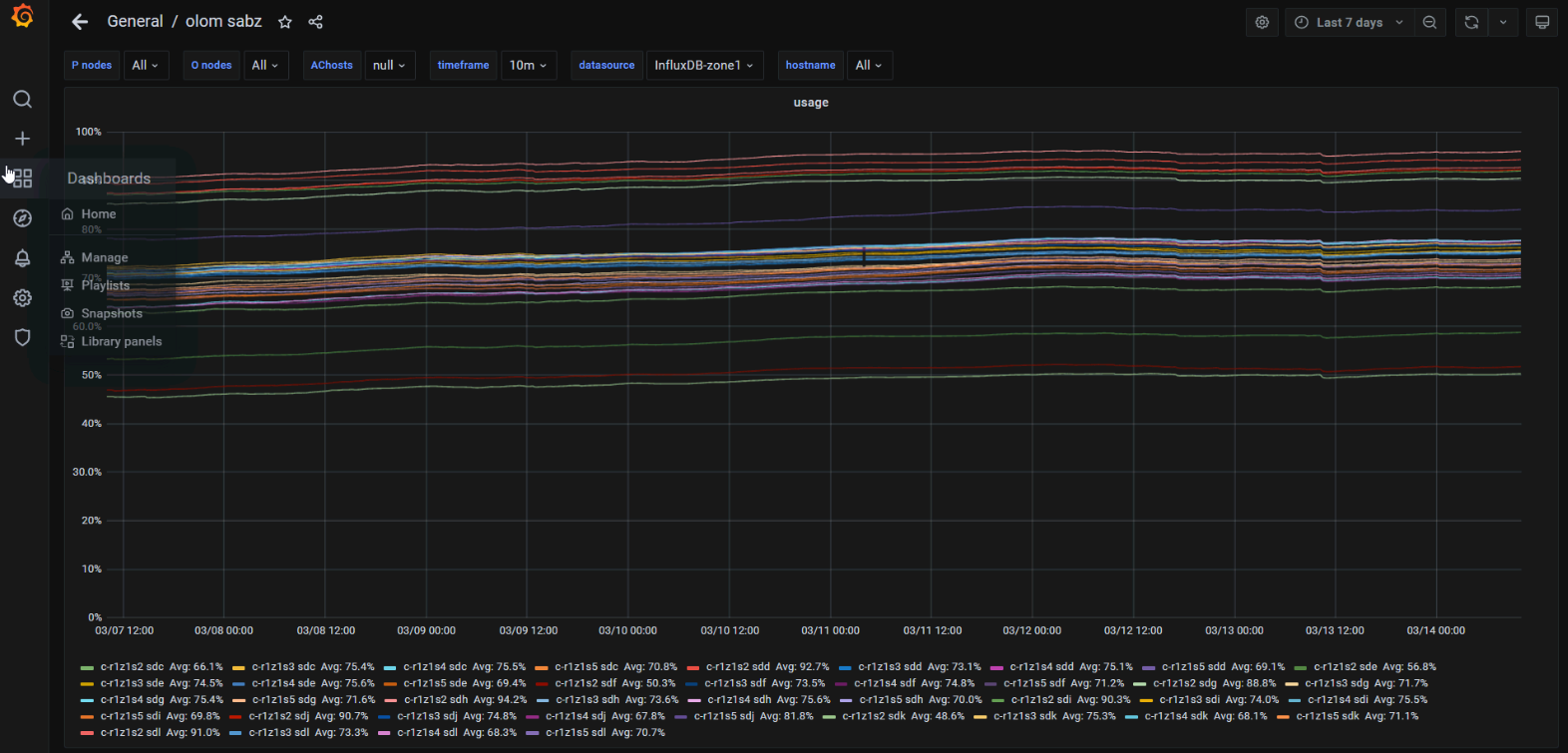
Task: Open the Server Admin shield icon
Action: (22, 338)
